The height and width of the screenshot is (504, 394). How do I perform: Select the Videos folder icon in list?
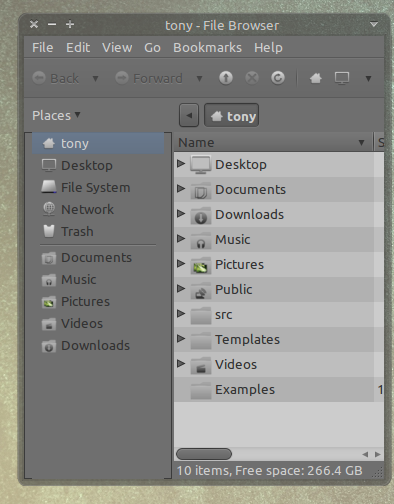click(201, 365)
